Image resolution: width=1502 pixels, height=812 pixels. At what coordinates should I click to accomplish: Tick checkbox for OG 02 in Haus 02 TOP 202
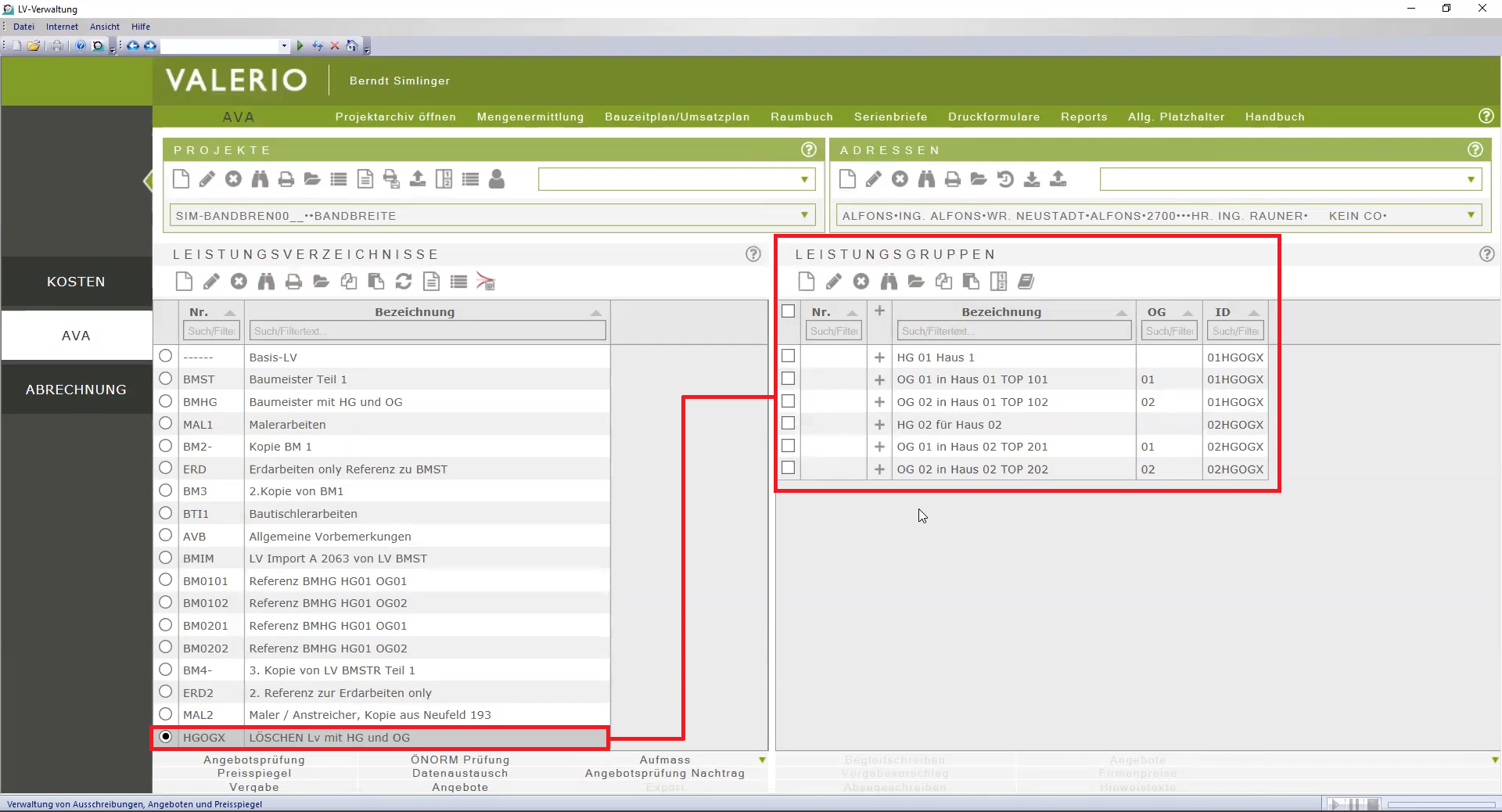[788, 469]
